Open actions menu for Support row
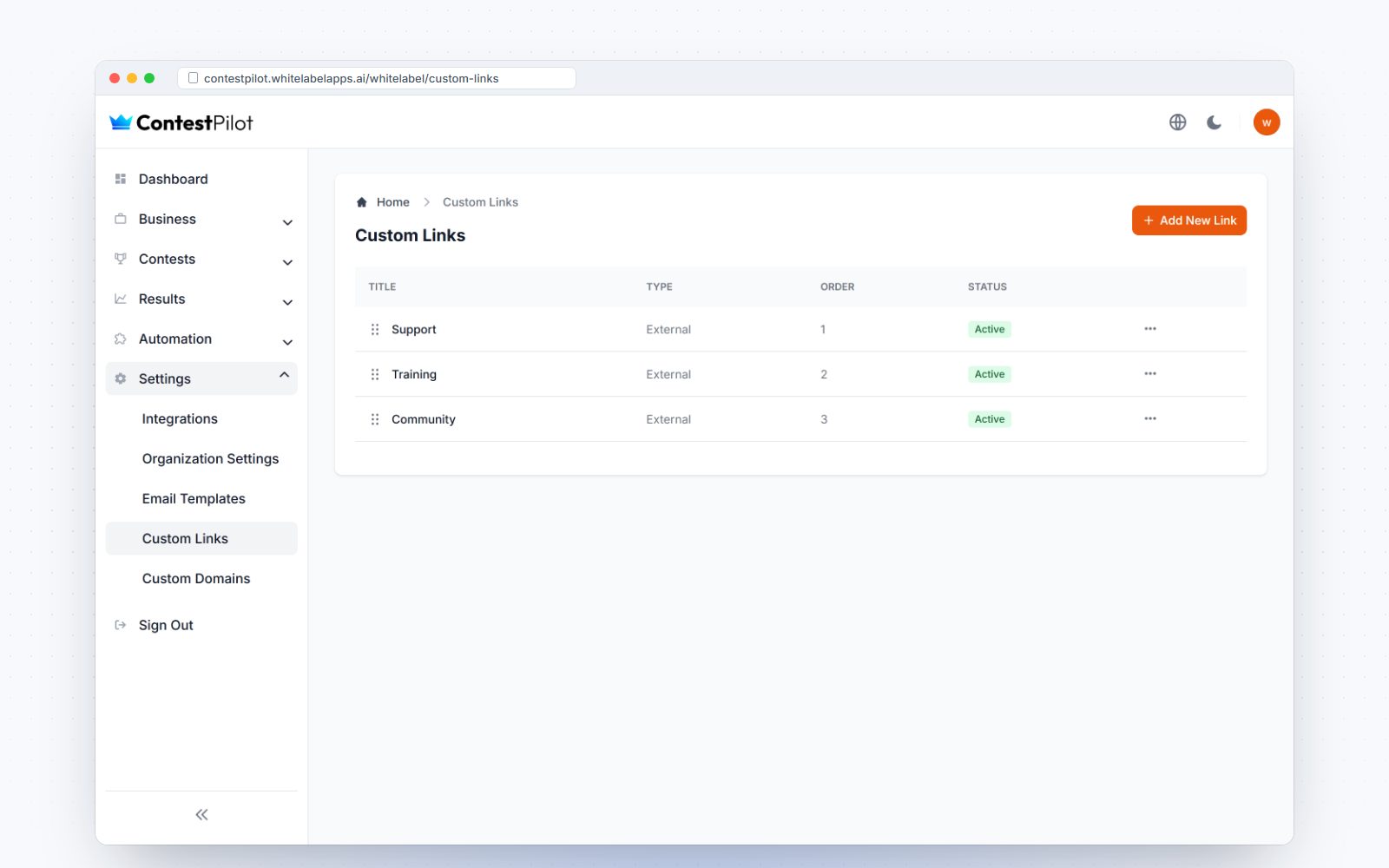This screenshot has width=1389, height=868. tap(1150, 329)
